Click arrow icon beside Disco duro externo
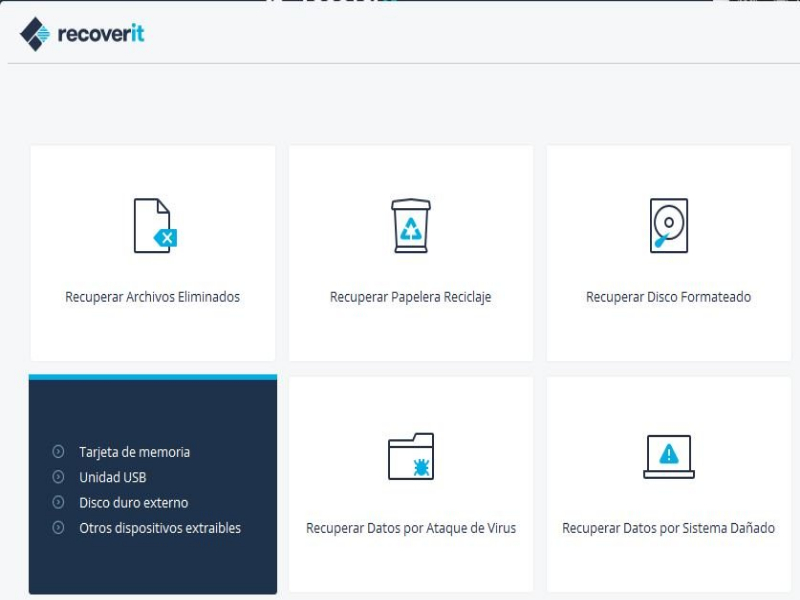Viewport: 800px width, 600px height. (x=58, y=503)
